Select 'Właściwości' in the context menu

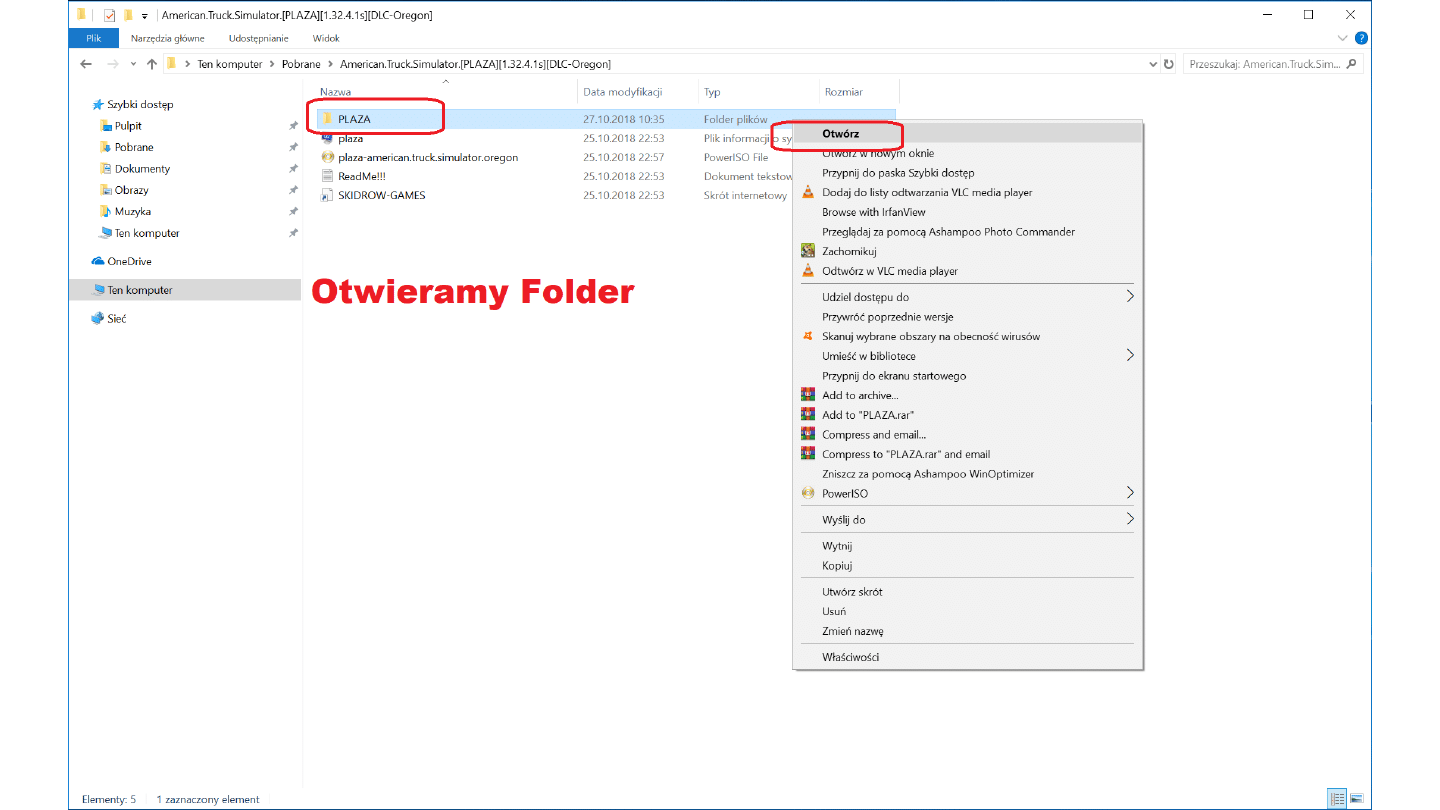point(850,657)
